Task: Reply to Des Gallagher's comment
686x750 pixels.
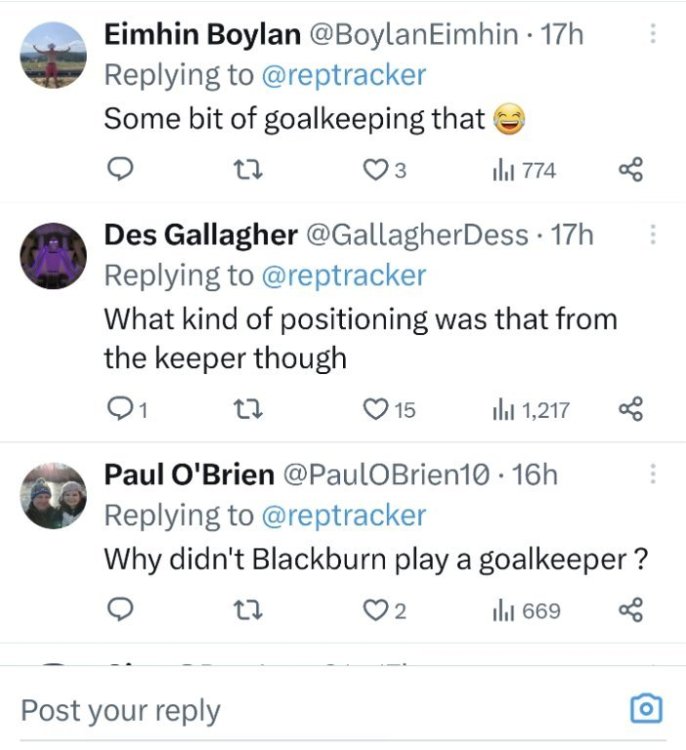Action: pos(119,408)
